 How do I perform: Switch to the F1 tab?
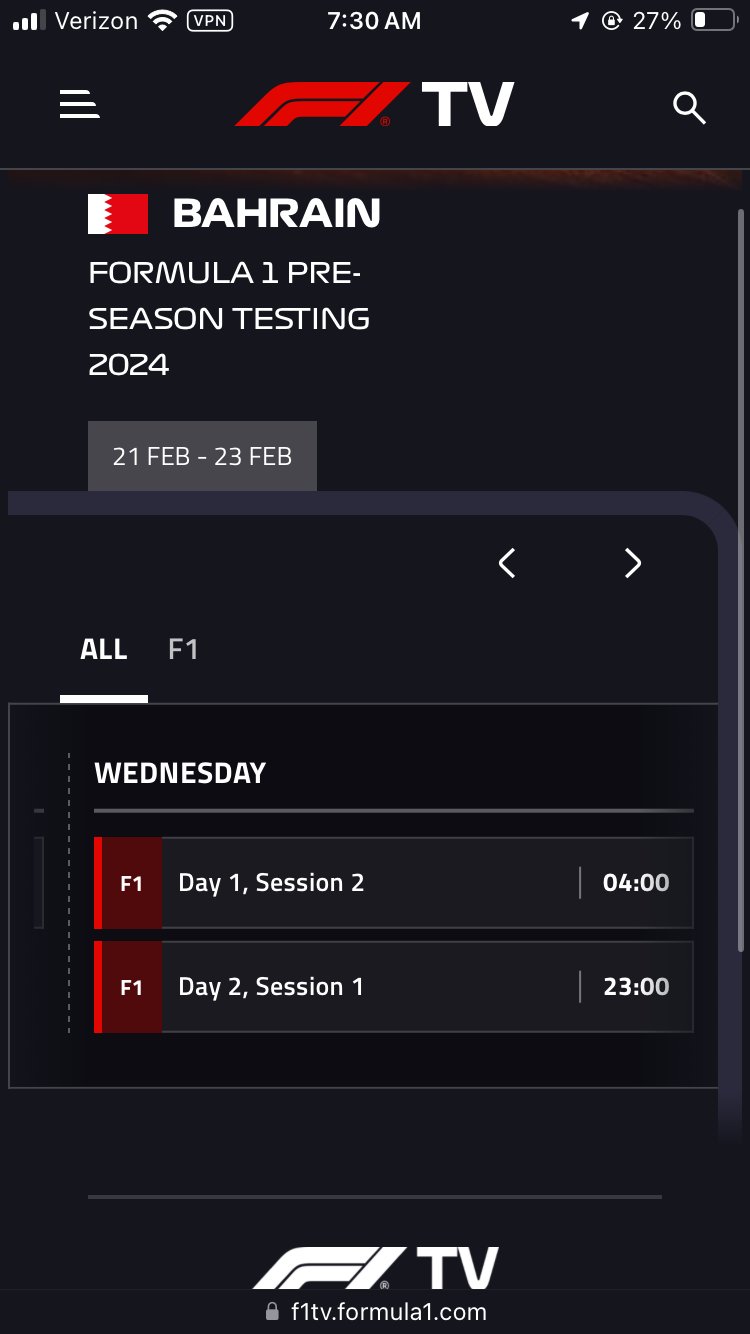(183, 650)
